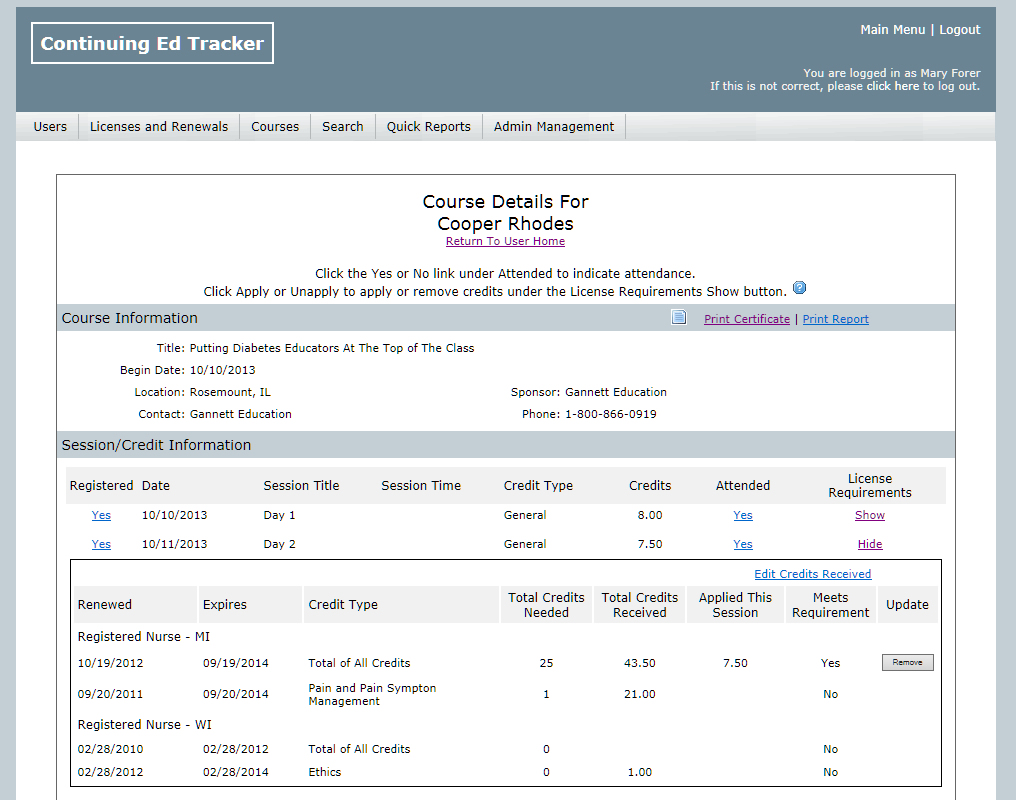Screen dimensions: 1016x800
Task: Open the Admin Management menu
Action: tap(554, 127)
